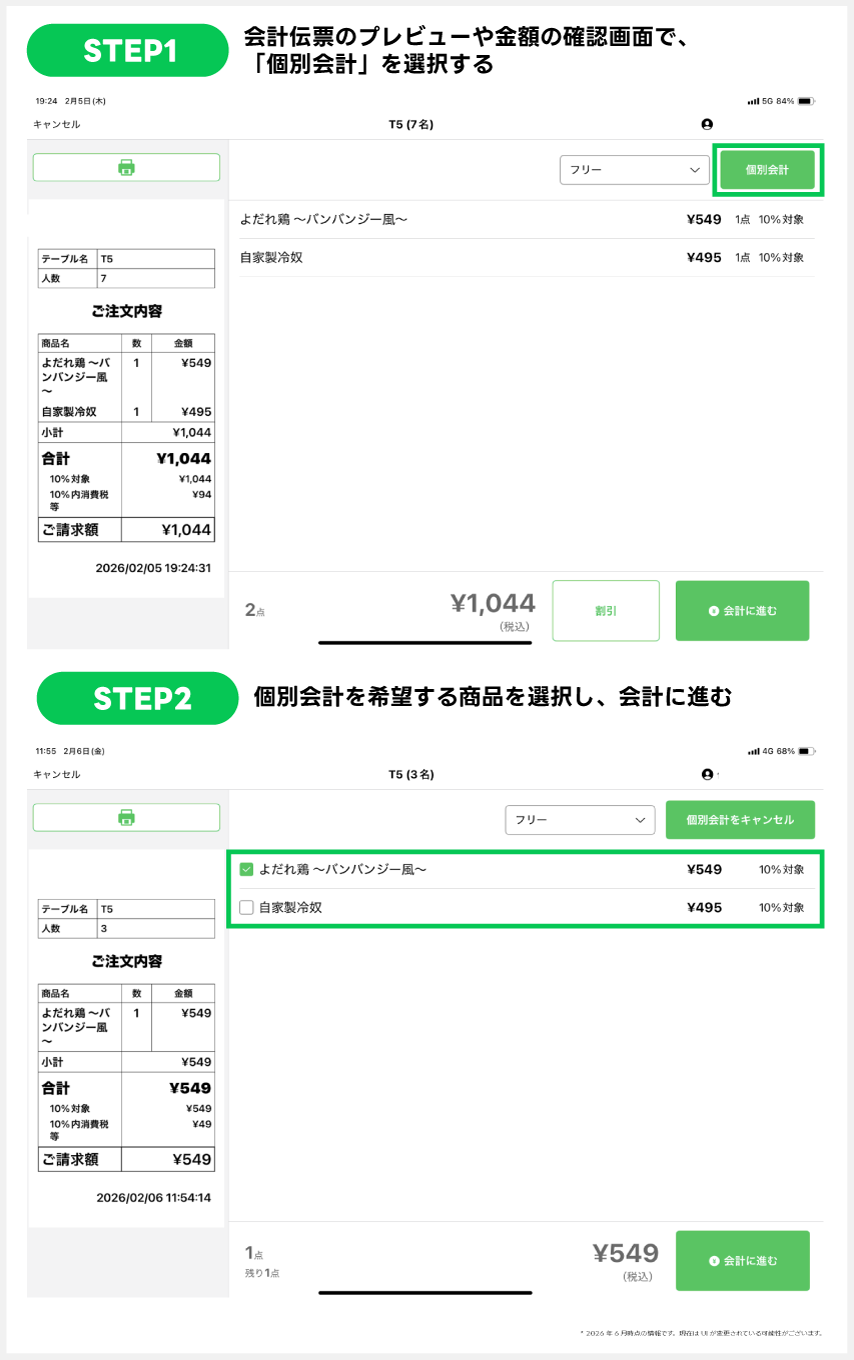This screenshot has width=854, height=1360.
Task: Select よだれ鶏 row showing 1点 10%対象
Action: pyautogui.click(x=527, y=219)
